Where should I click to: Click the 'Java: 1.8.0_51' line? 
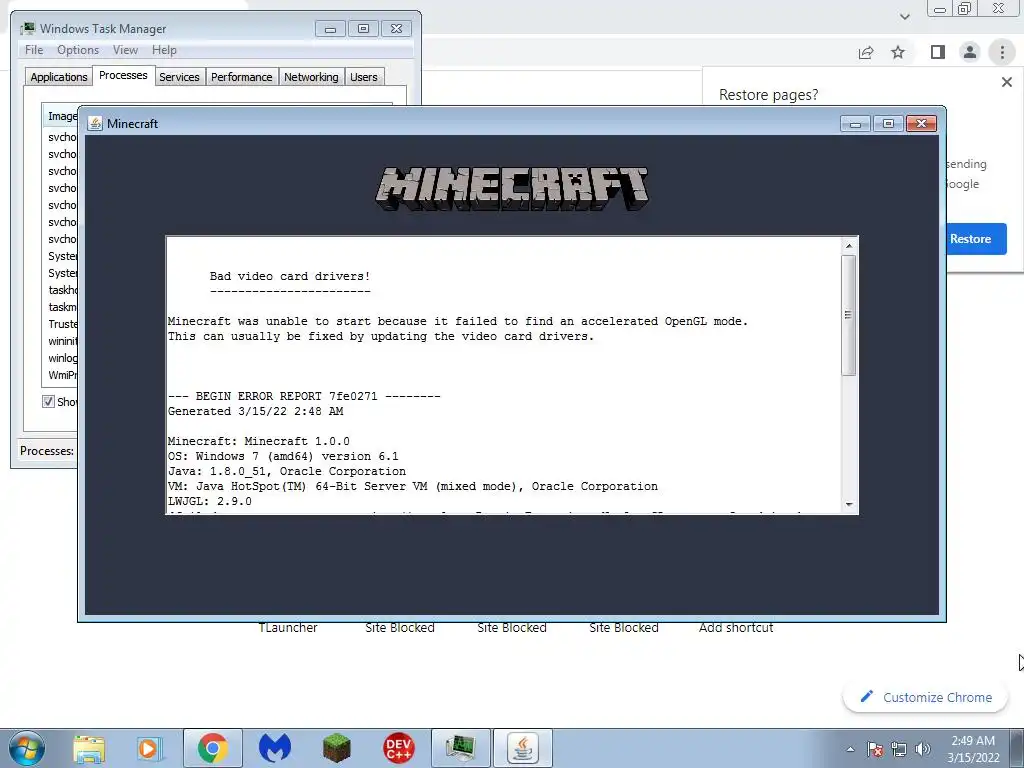point(287,472)
